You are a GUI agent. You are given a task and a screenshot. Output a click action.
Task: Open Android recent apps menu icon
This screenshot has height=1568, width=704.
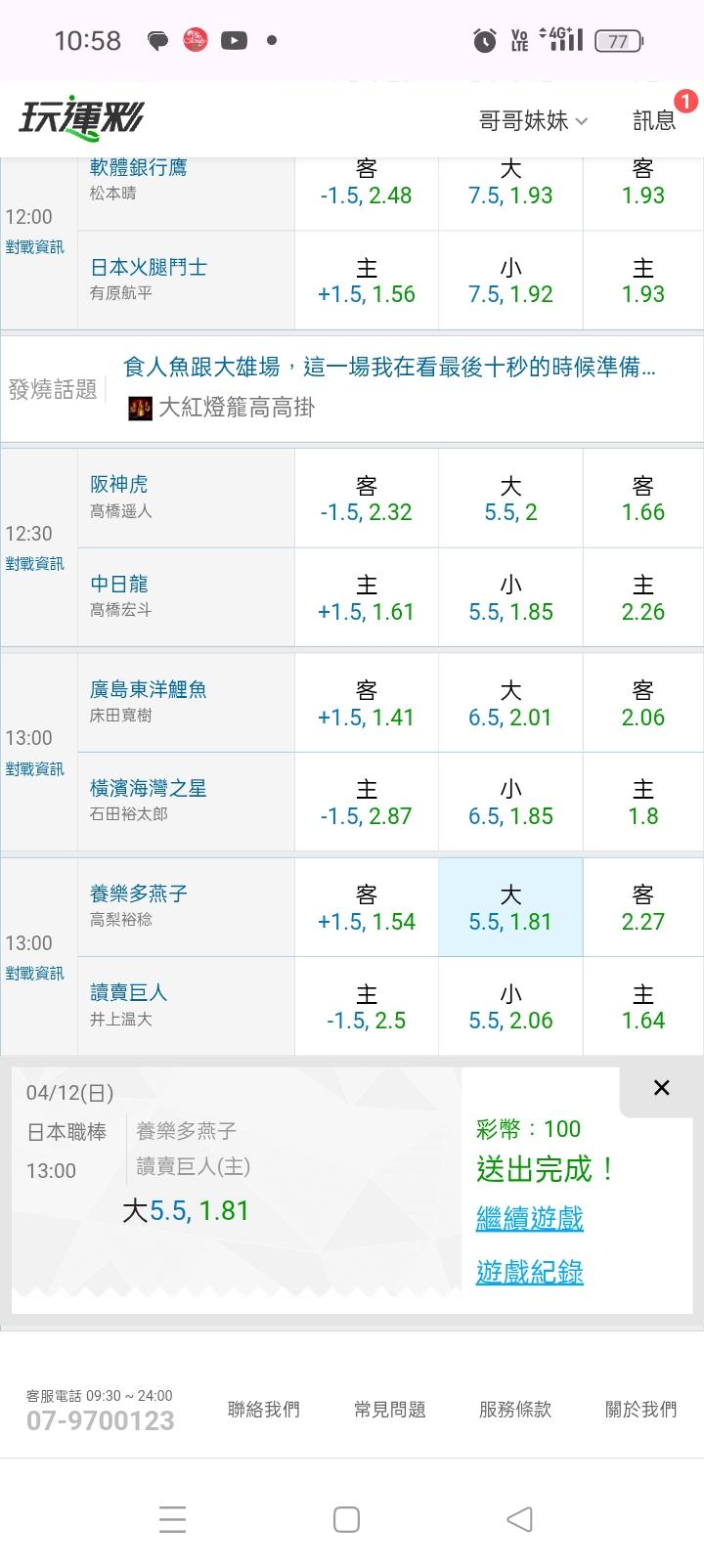pyautogui.click(x=172, y=1519)
